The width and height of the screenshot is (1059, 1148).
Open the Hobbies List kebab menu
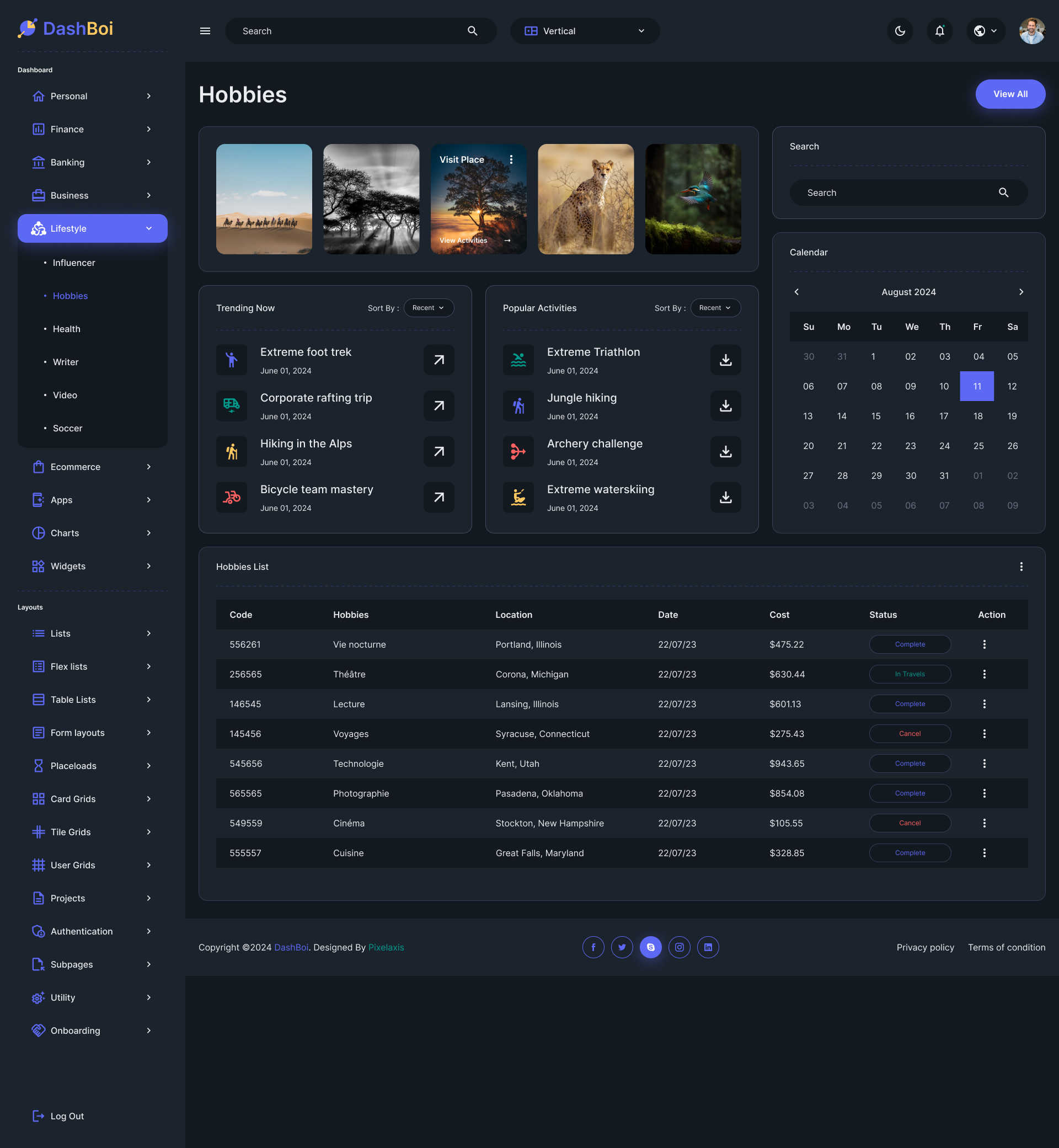pos(1021,567)
